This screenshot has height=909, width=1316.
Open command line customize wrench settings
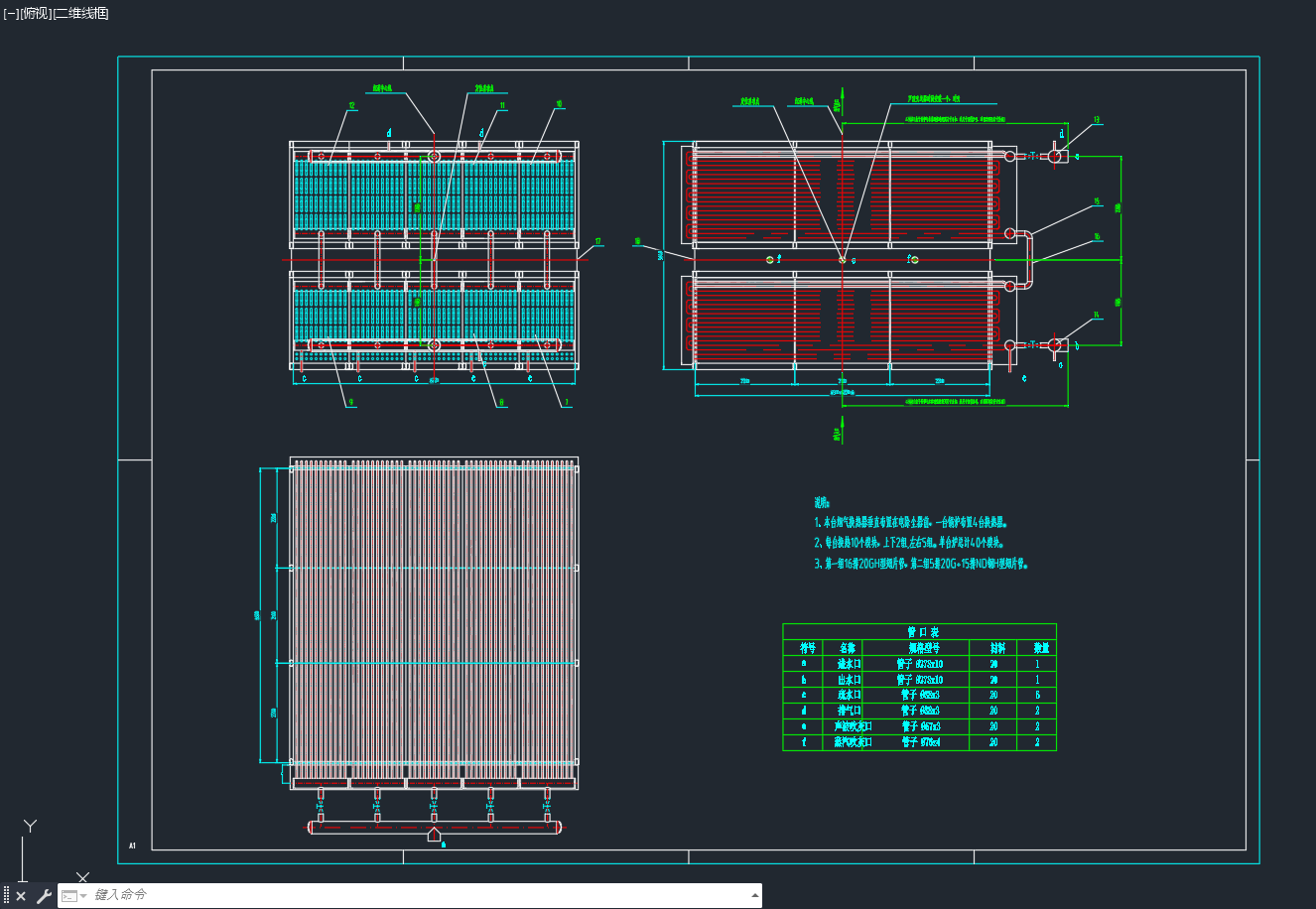(44, 896)
